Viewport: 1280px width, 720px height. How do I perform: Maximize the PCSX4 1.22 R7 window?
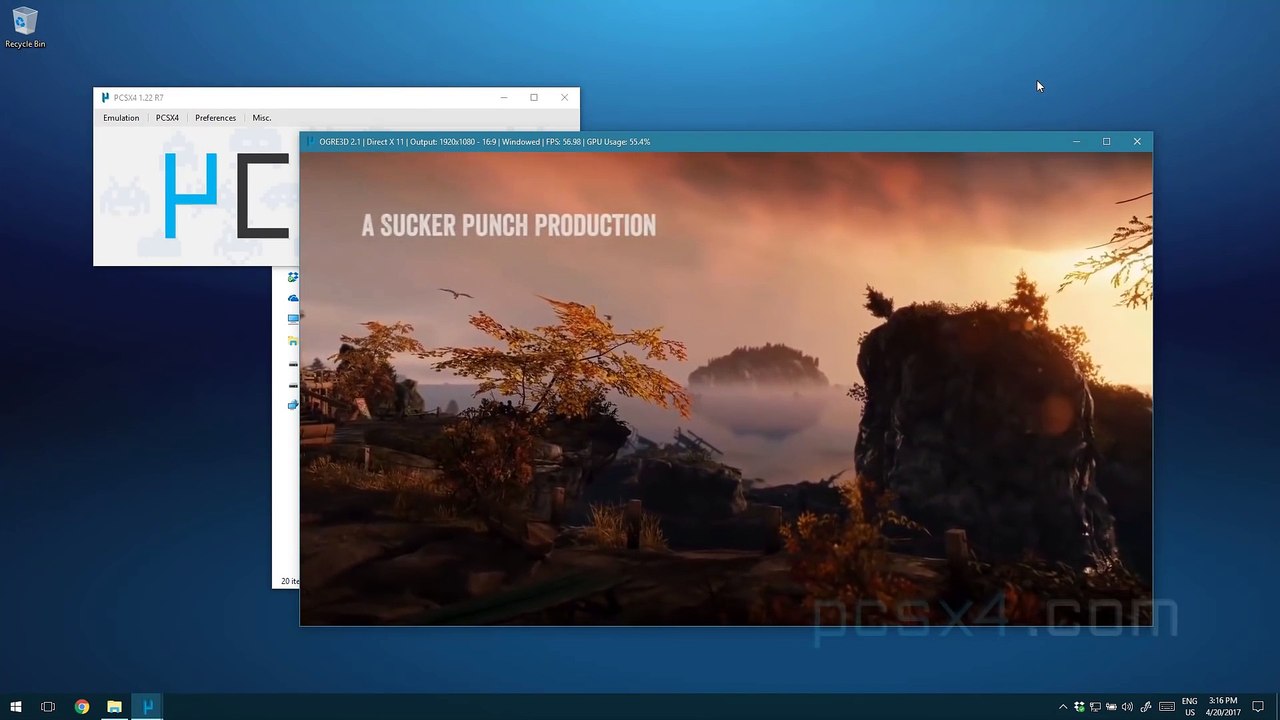point(534,97)
